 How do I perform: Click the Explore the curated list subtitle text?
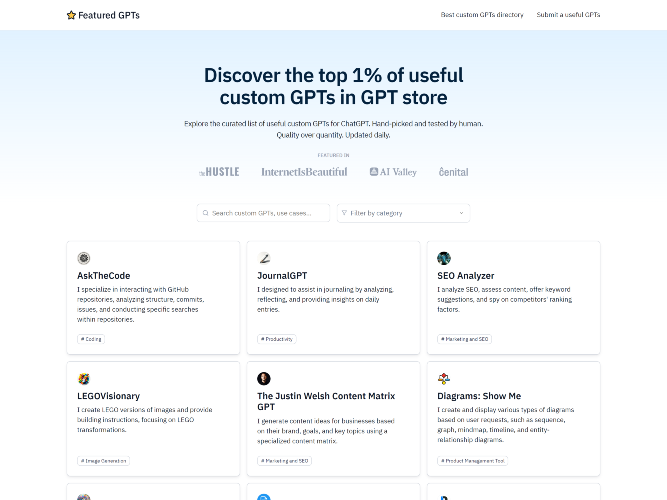(x=334, y=129)
